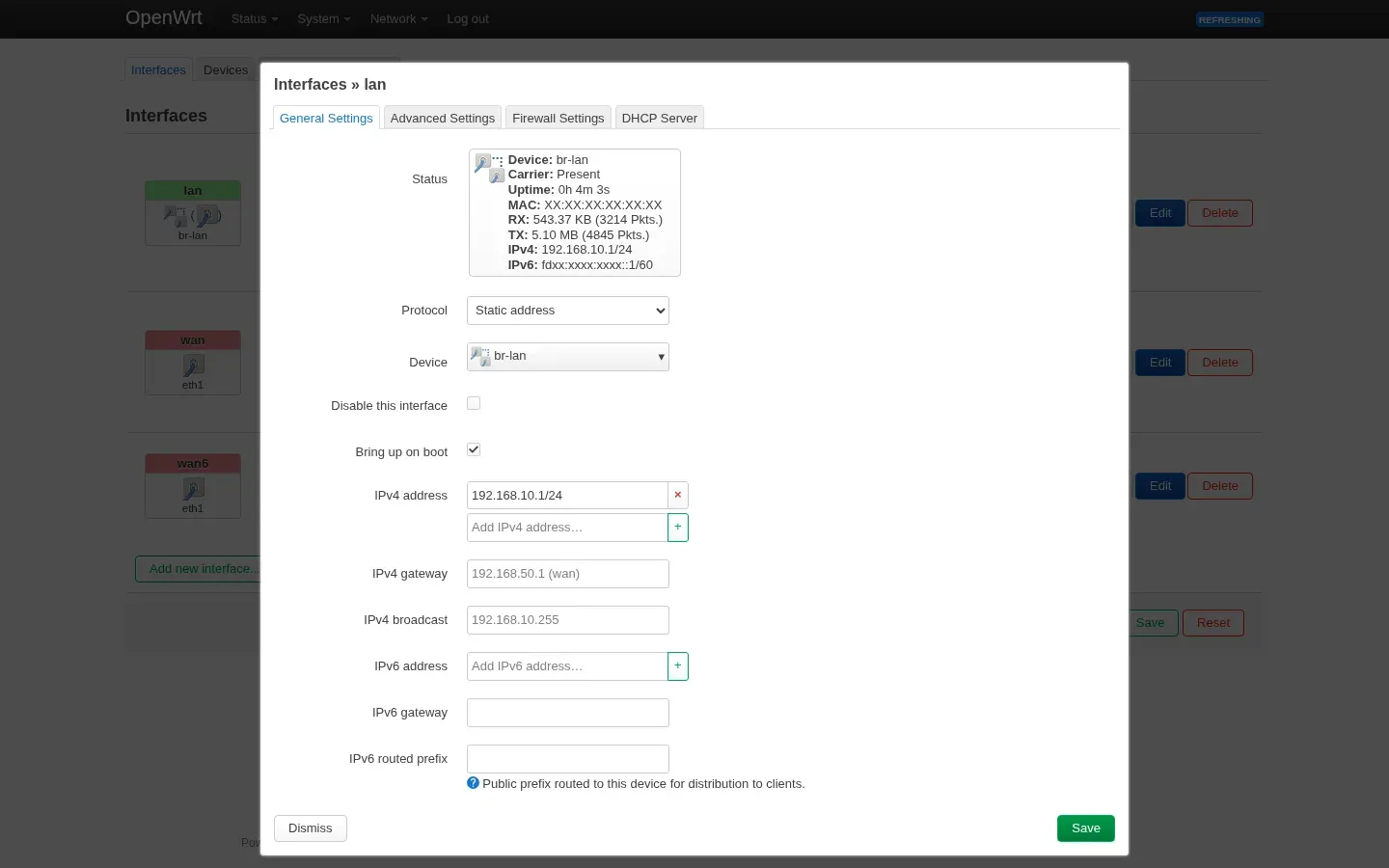Open the Status menu in the top bar
Screen dimensions: 1389x868
tap(255, 18)
